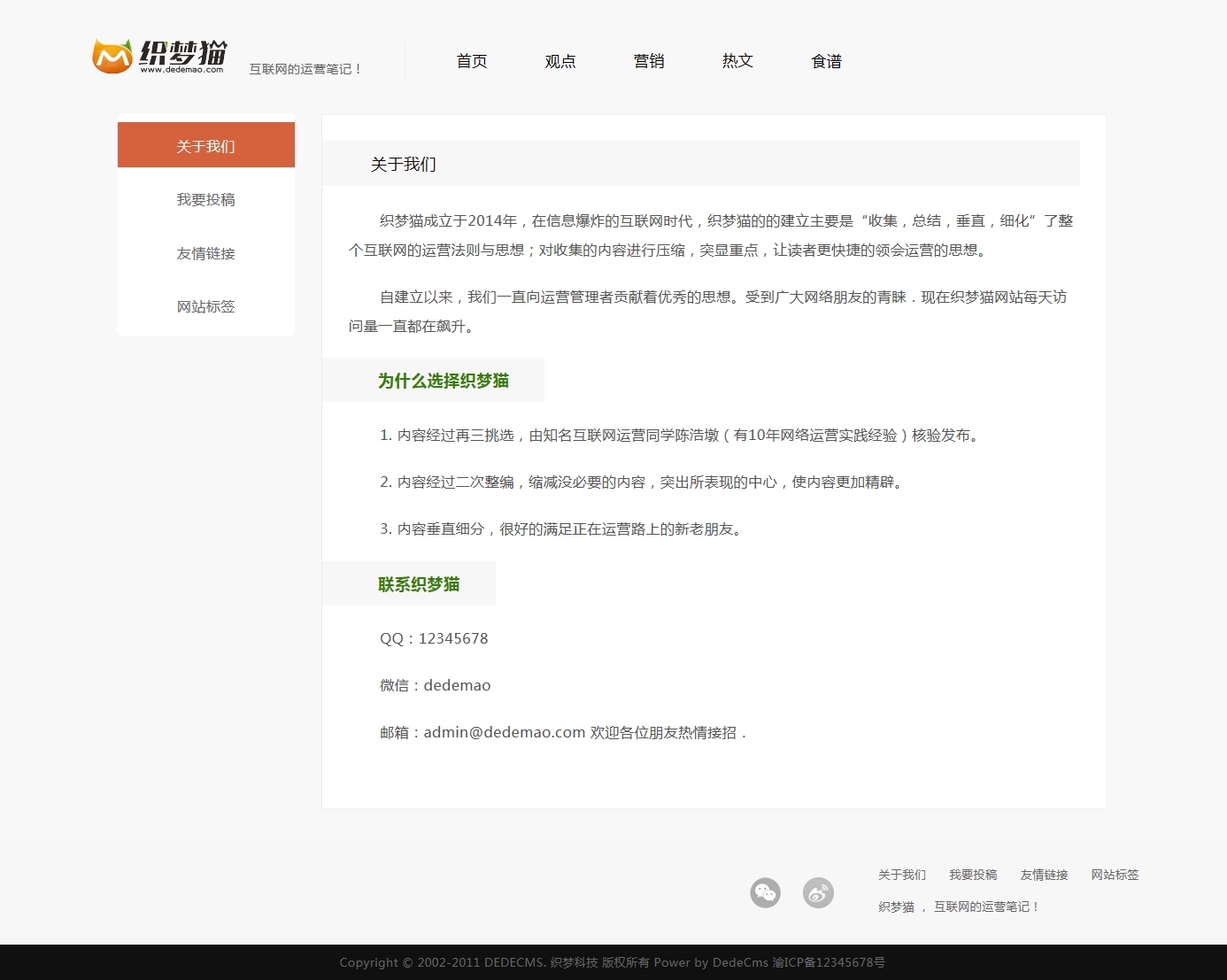Image resolution: width=1227 pixels, height=980 pixels.
Task: Open the footer 网站标签 link
Action: tap(1114, 875)
